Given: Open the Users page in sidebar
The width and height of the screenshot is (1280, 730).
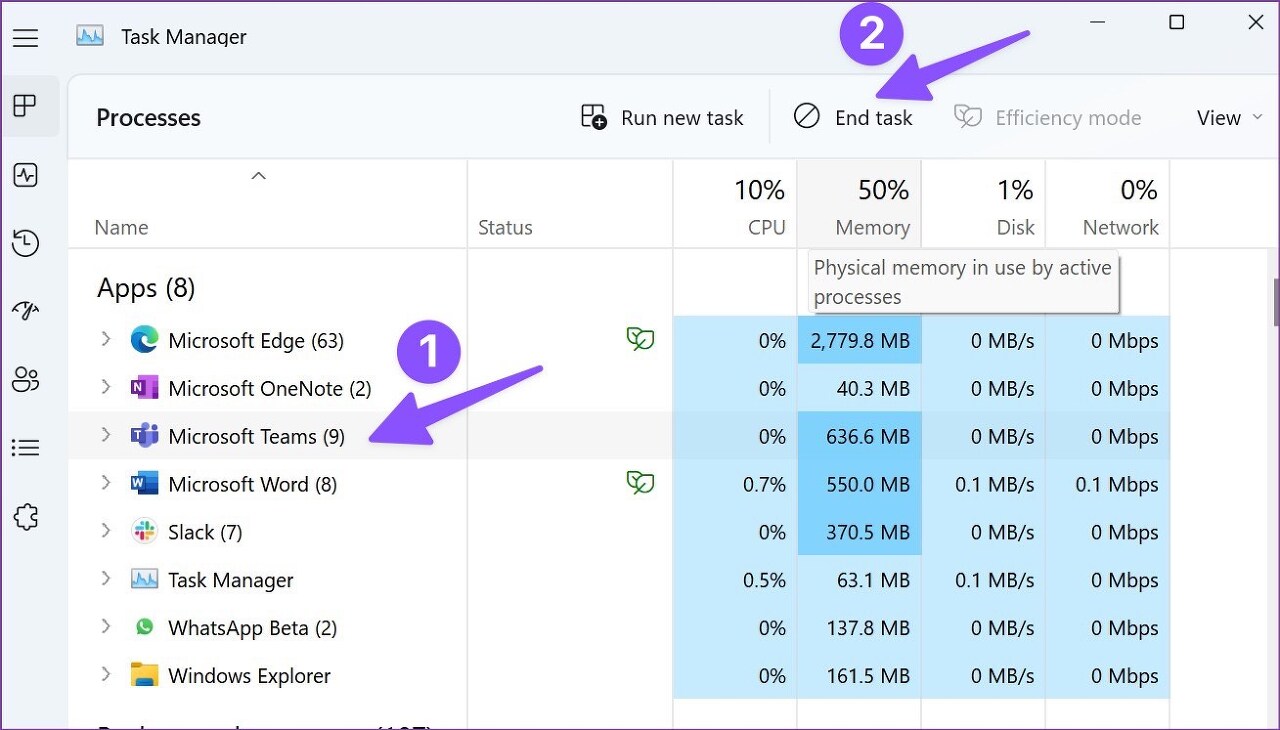Looking at the screenshot, I should click(25, 379).
